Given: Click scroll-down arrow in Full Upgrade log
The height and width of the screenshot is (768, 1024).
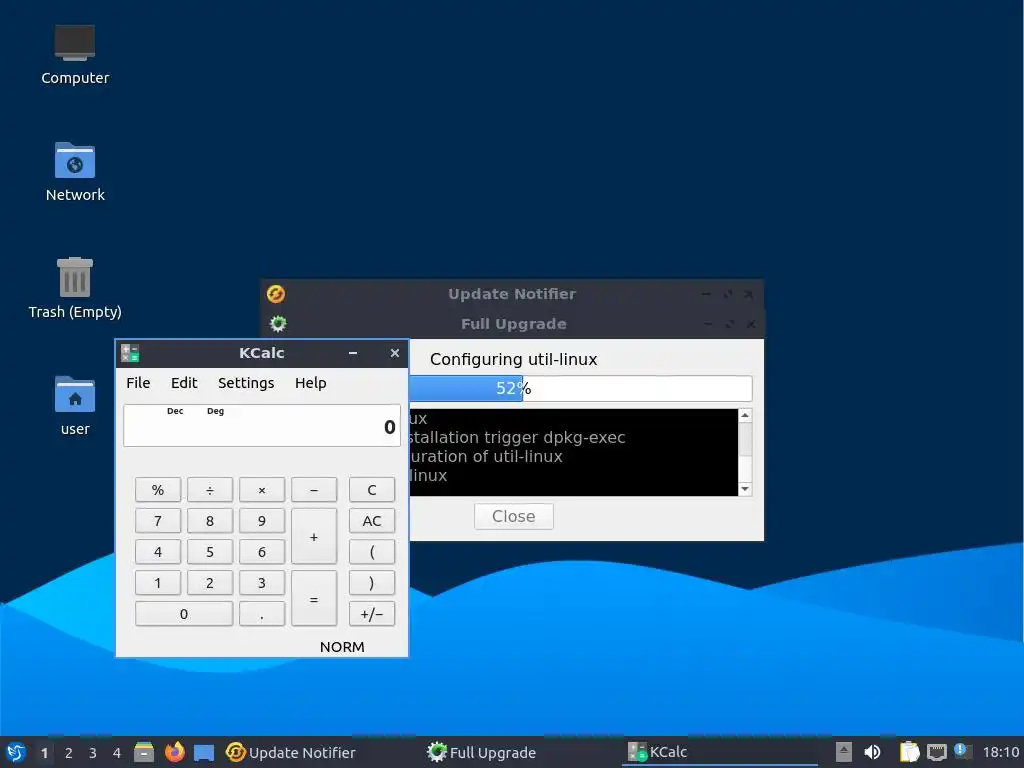Looking at the screenshot, I should 744,489.
